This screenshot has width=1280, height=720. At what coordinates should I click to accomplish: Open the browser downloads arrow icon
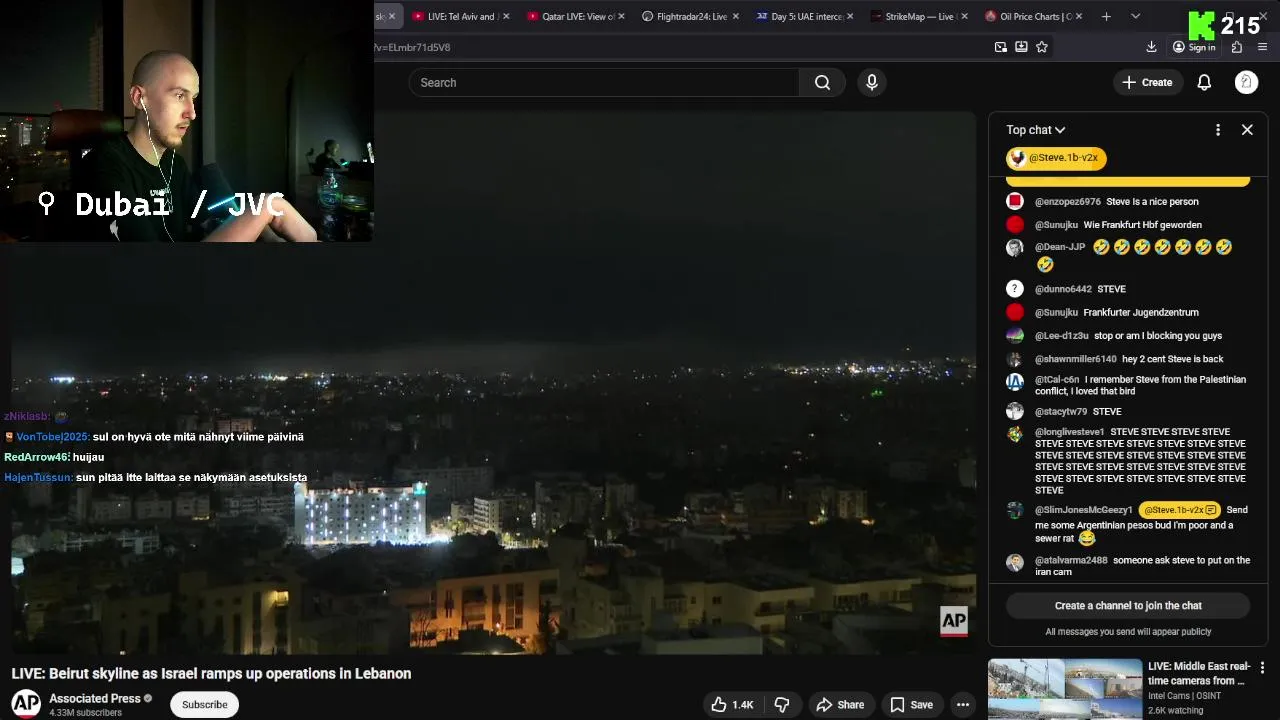[x=1151, y=47]
